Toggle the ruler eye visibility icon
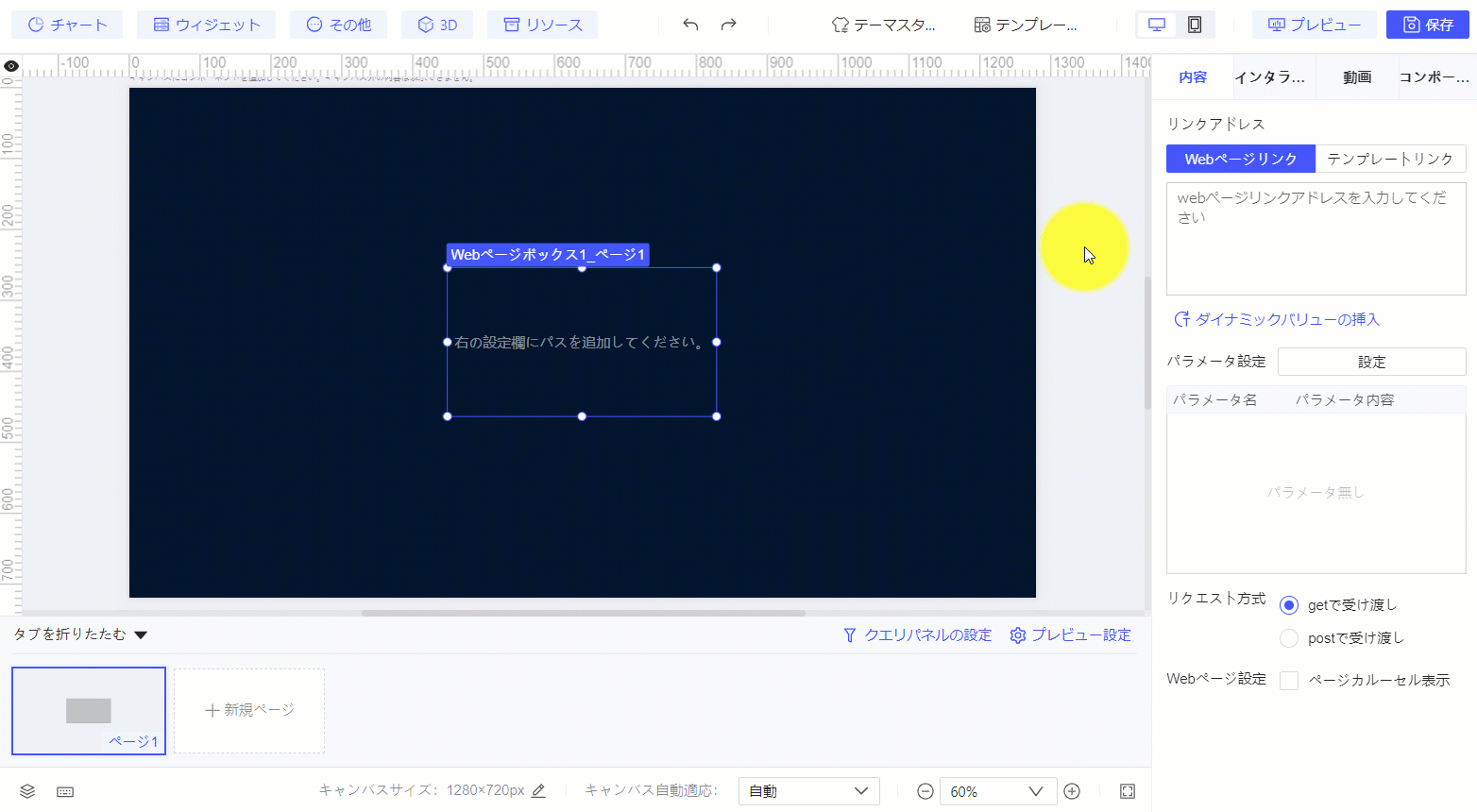The image size is (1477, 812). coord(11,66)
